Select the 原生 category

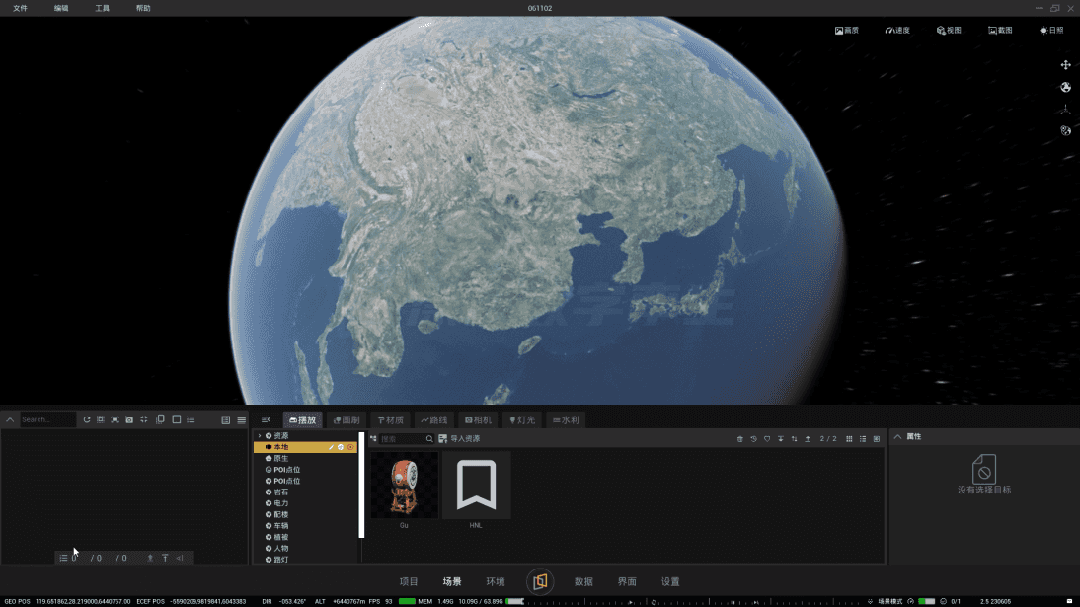[280, 458]
